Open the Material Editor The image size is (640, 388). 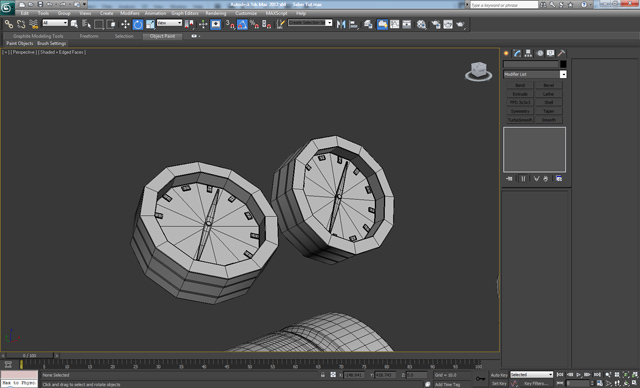[x=422, y=24]
